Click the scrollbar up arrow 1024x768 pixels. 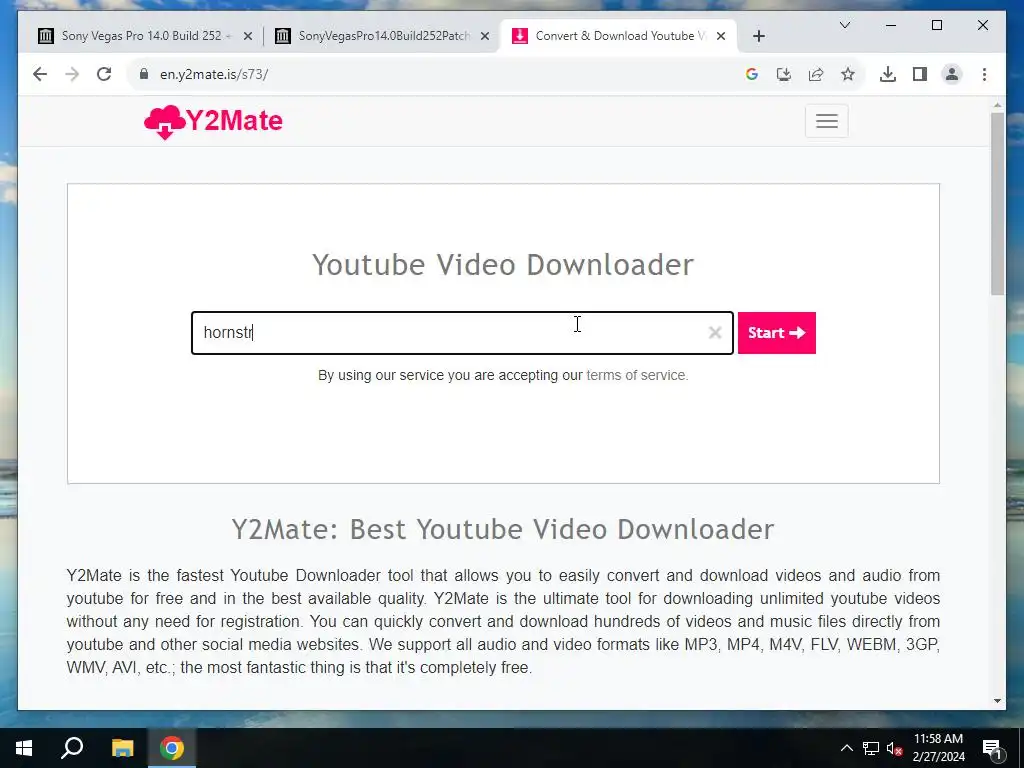tap(997, 104)
